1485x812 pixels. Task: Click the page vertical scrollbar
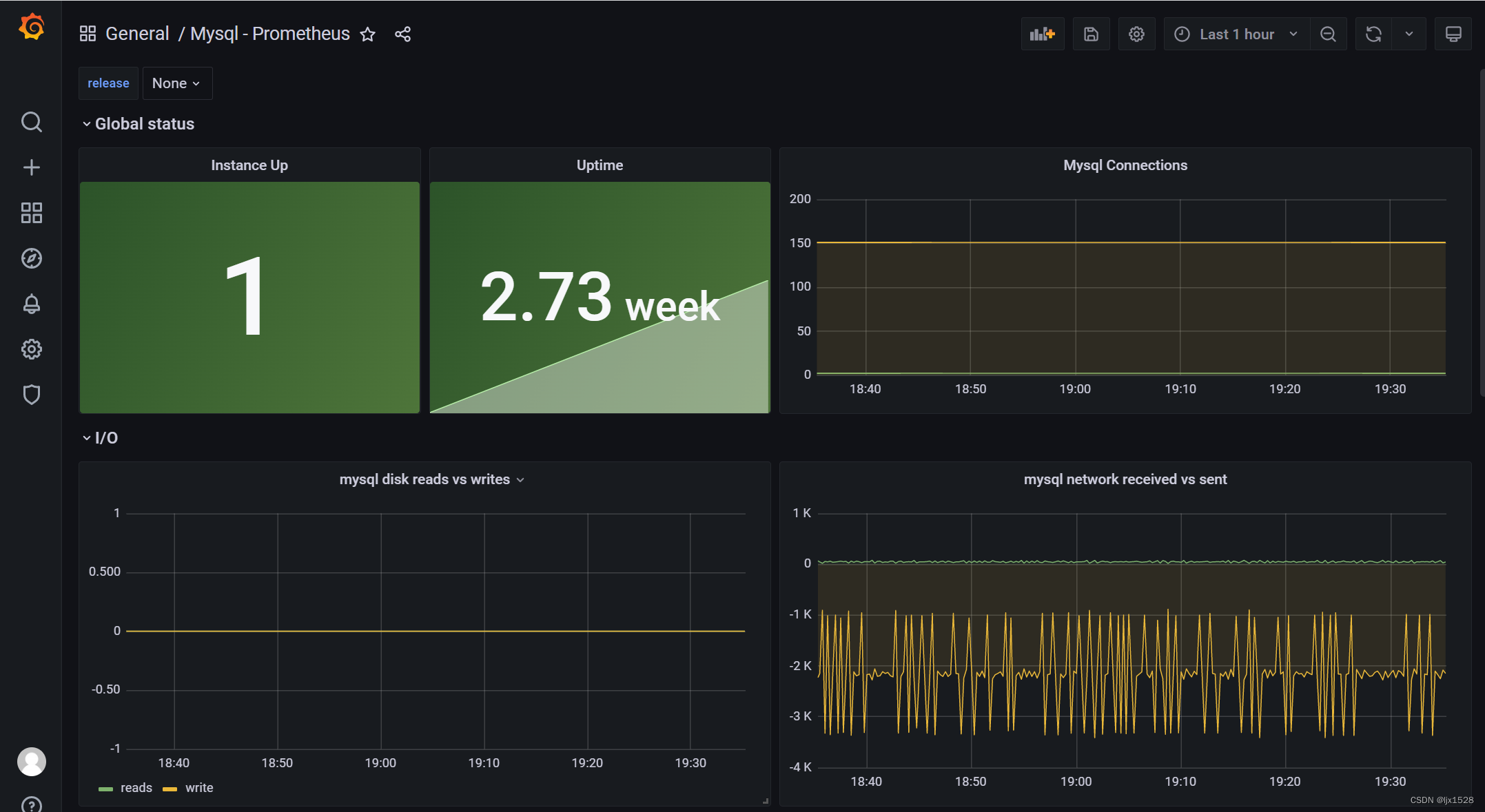pos(1482,233)
